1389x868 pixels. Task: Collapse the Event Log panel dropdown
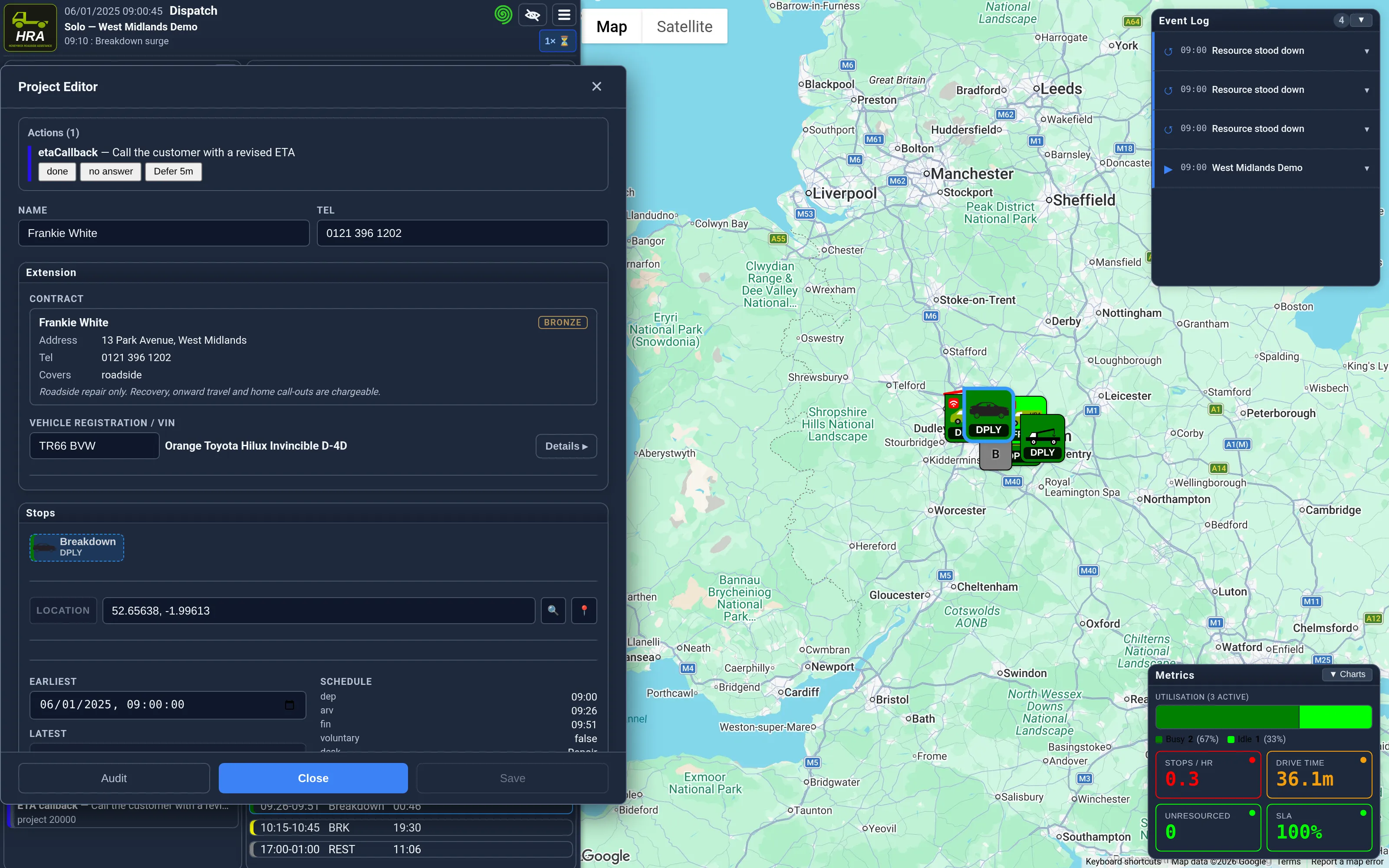[x=1361, y=20]
